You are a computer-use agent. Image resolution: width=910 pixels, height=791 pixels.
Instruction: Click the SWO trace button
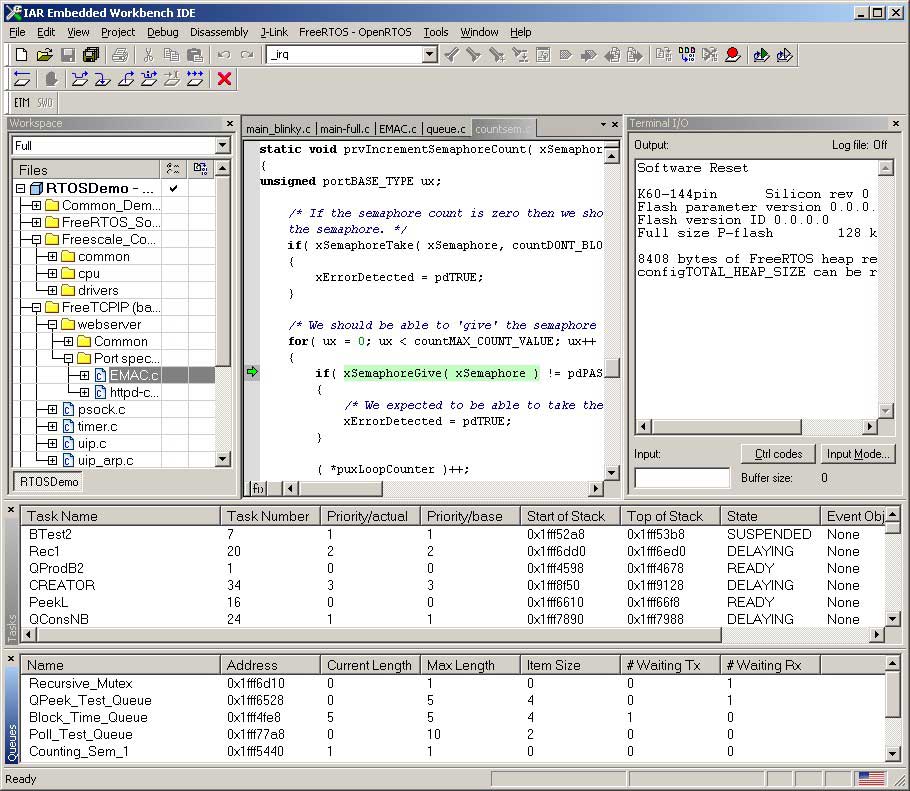click(x=45, y=103)
